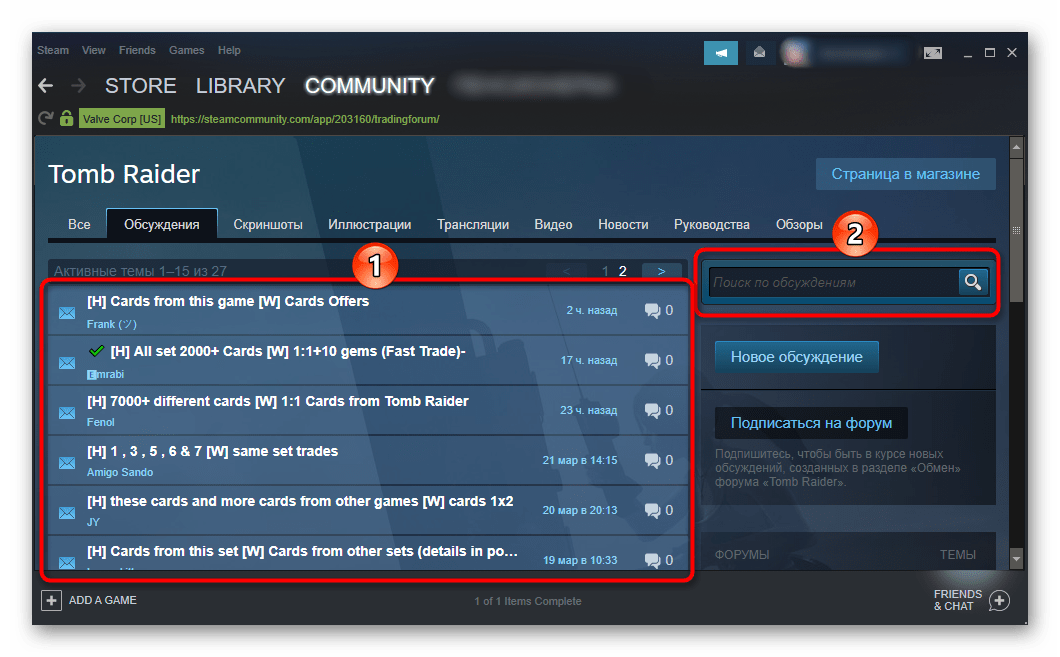The height and width of the screenshot is (657, 1060).
Task: Switch to the Скриншоты tab
Action: (x=268, y=224)
